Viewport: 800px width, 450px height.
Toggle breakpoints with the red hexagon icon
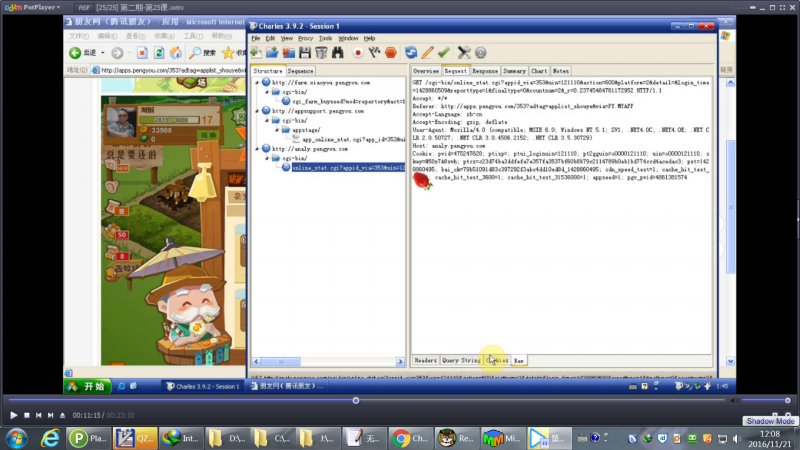391,53
